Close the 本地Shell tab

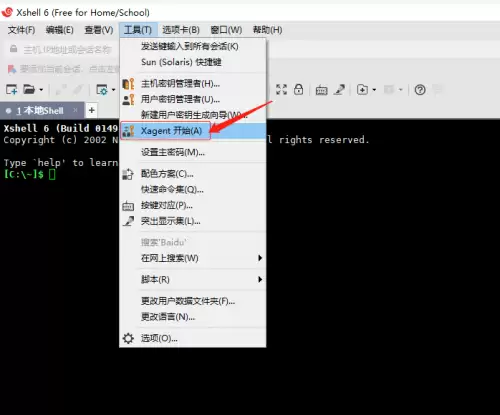[75, 110]
